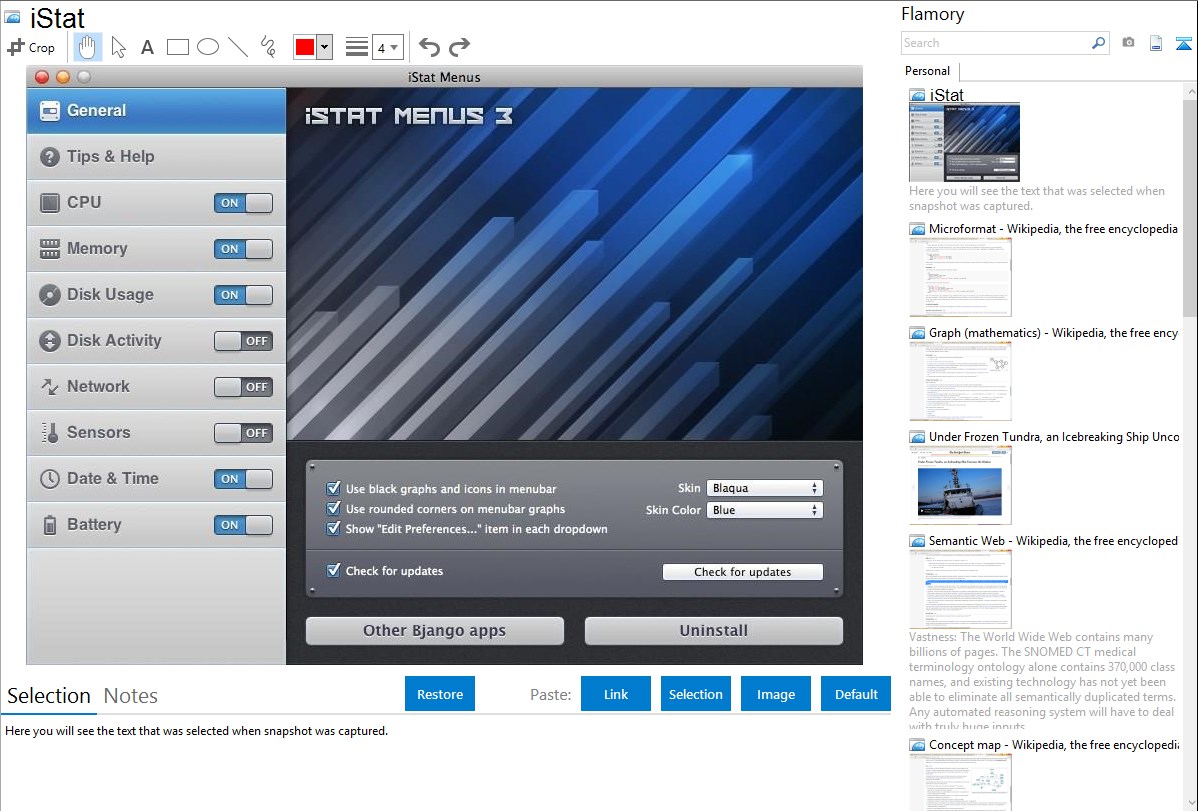Image resolution: width=1198 pixels, height=811 pixels.
Task: Redo the last edit
Action: click(459, 47)
